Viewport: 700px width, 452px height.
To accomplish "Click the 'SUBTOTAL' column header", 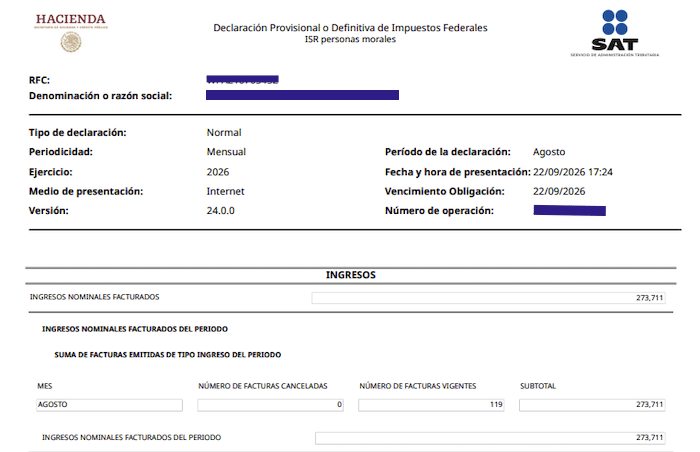I will (538, 386).
